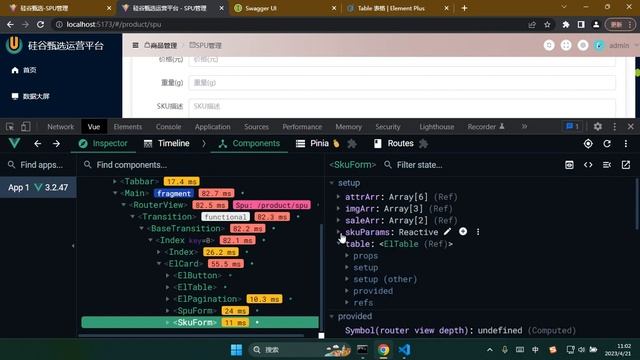Click the refresh button in page header
Viewport: 640px width, 360px height.
[x=549, y=45]
